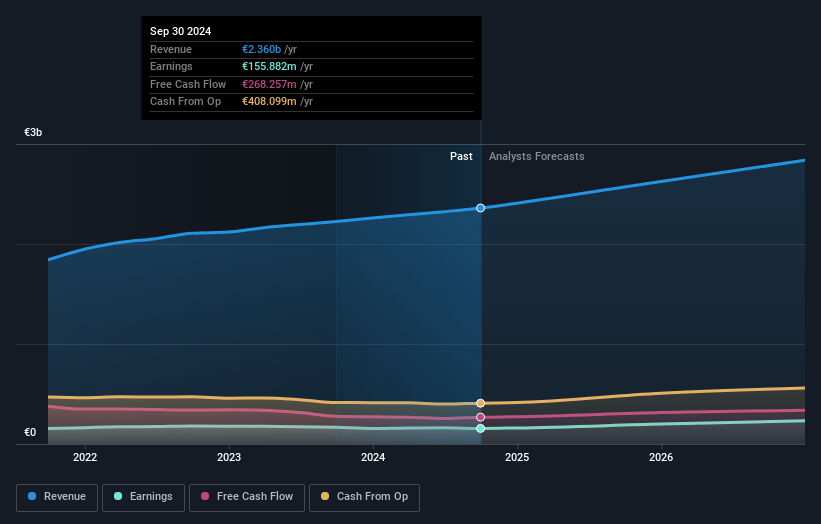The image size is (821, 524).
Task: Click the €2.360b revenue value
Action: pos(261,49)
